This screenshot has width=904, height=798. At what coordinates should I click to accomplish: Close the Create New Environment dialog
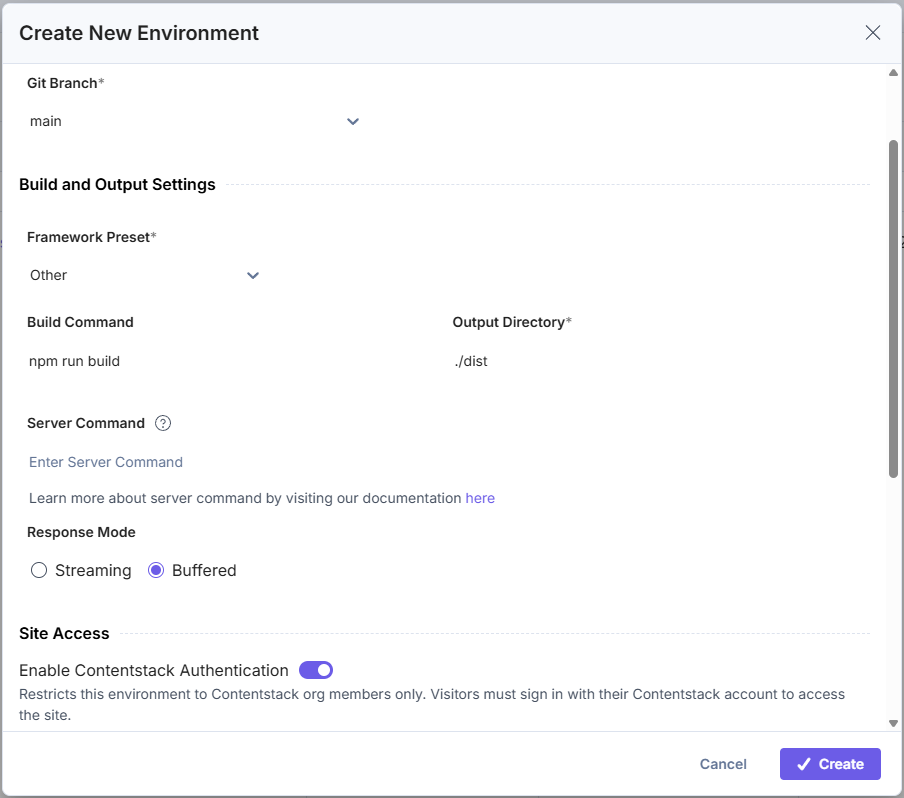pyautogui.click(x=873, y=33)
